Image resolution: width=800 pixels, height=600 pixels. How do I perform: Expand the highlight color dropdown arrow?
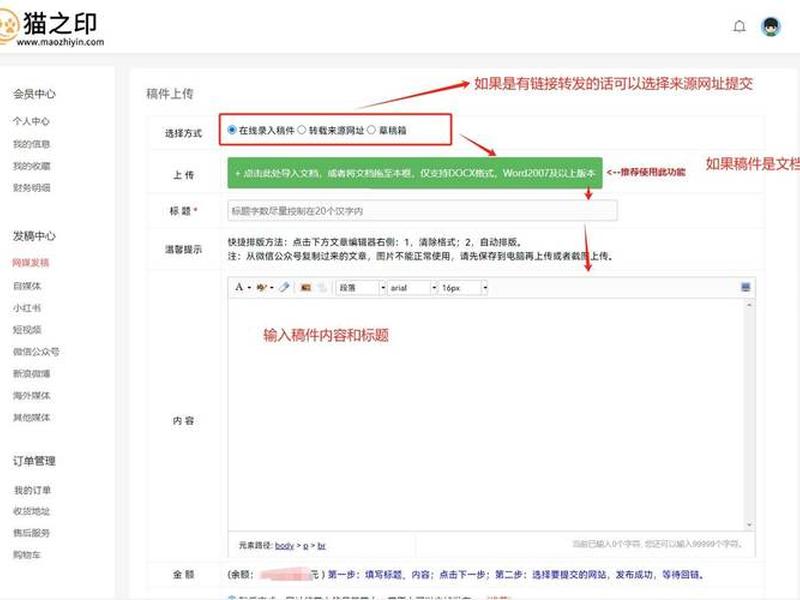tap(272, 288)
